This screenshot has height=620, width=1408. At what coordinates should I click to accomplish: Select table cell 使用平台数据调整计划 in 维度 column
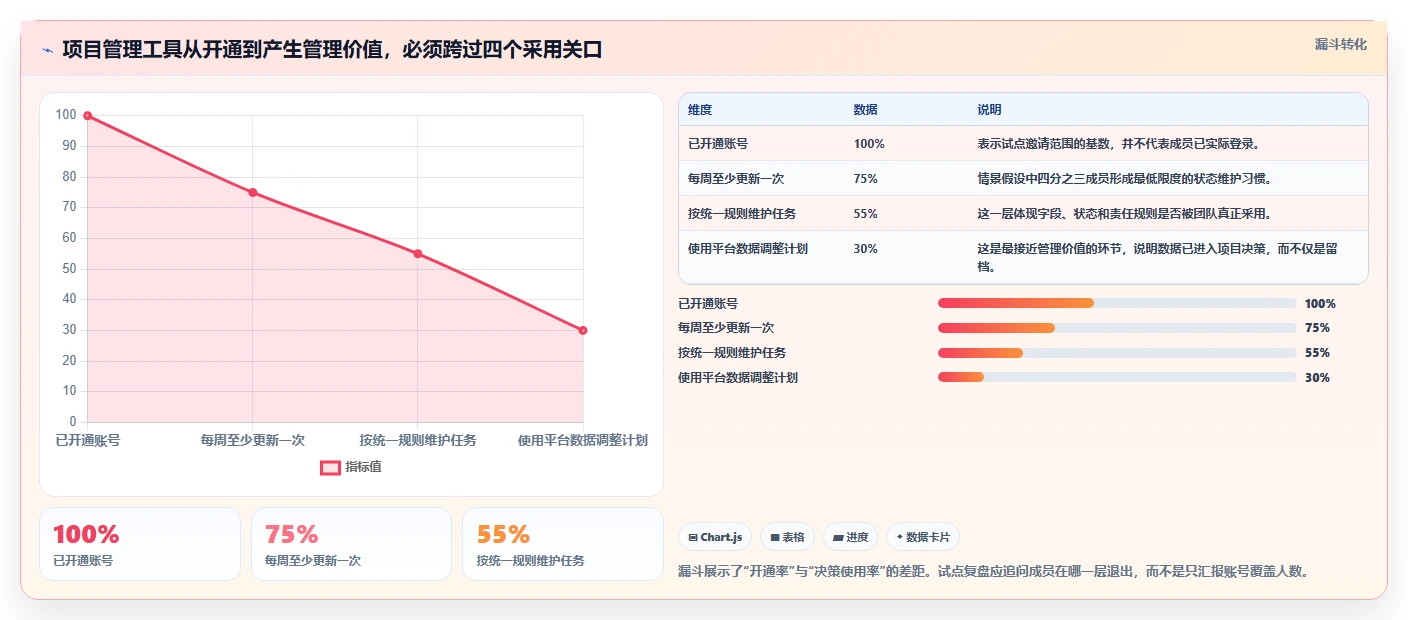[x=748, y=249]
